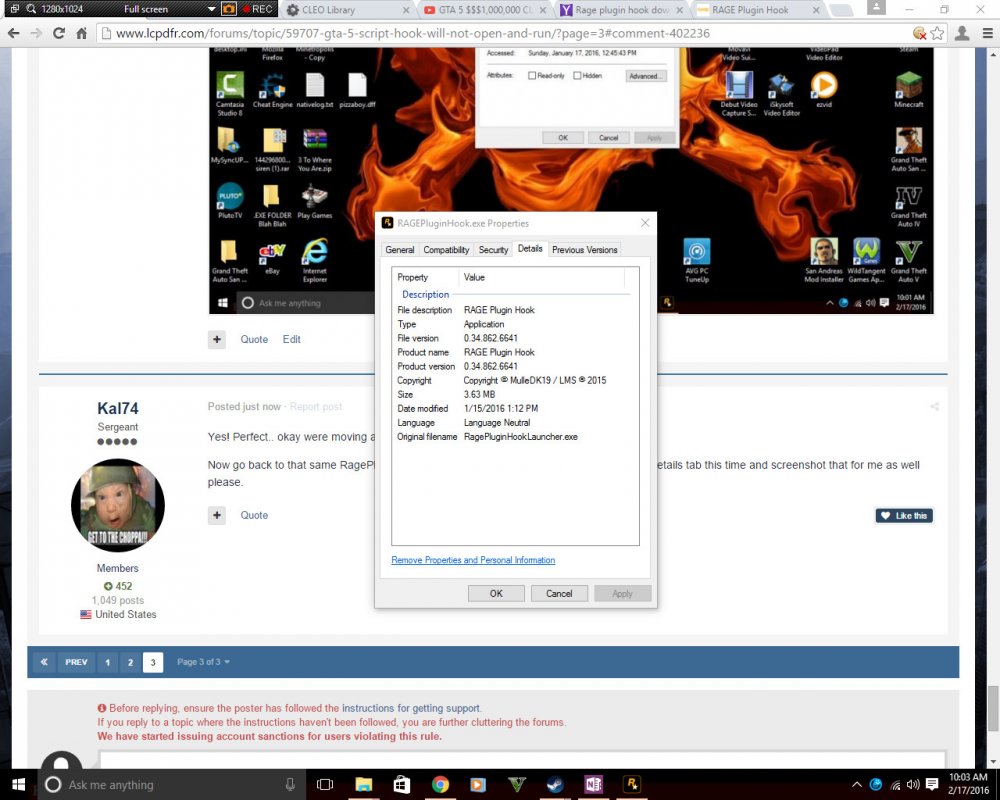The width and height of the screenshot is (1000, 800).
Task: Click the plus multiquote button beside Edit
Action: point(217,339)
